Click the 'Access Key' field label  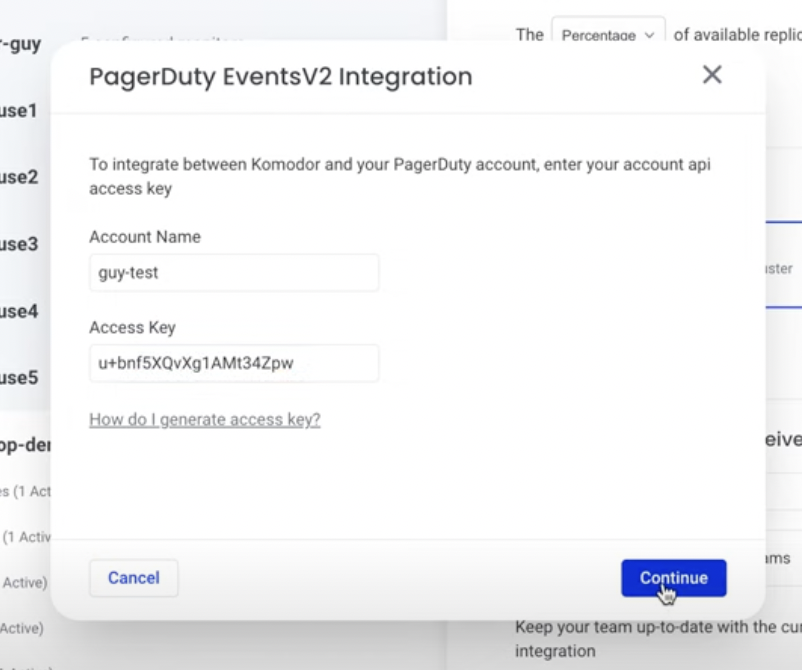pyautogui.click(x=132, y=327)
